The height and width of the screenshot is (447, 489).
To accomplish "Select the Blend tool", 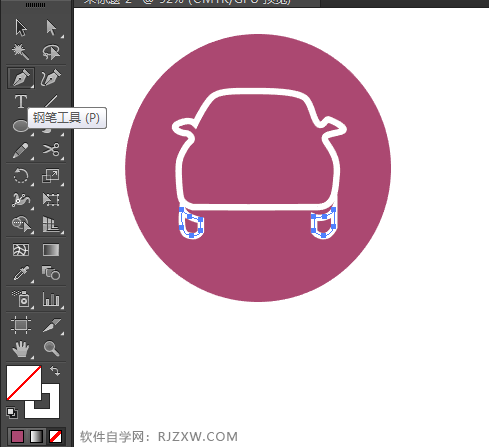I will (51, 273).
